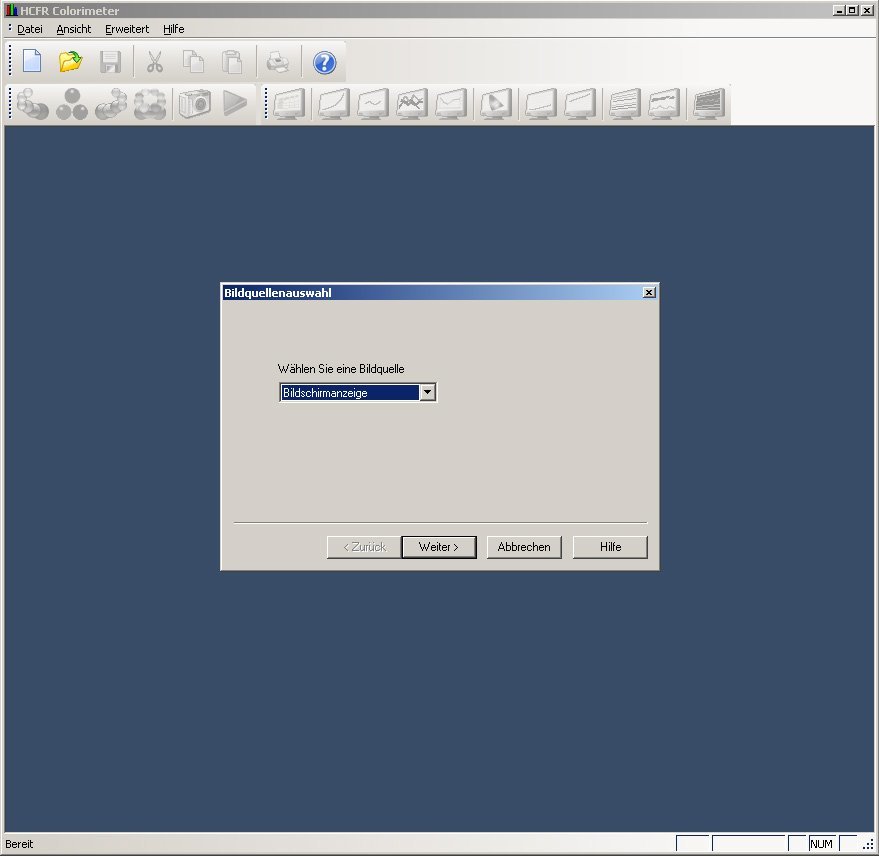Open the rising-line near white view icon
This screenshot has height=856, width=879.
[580, 104]
